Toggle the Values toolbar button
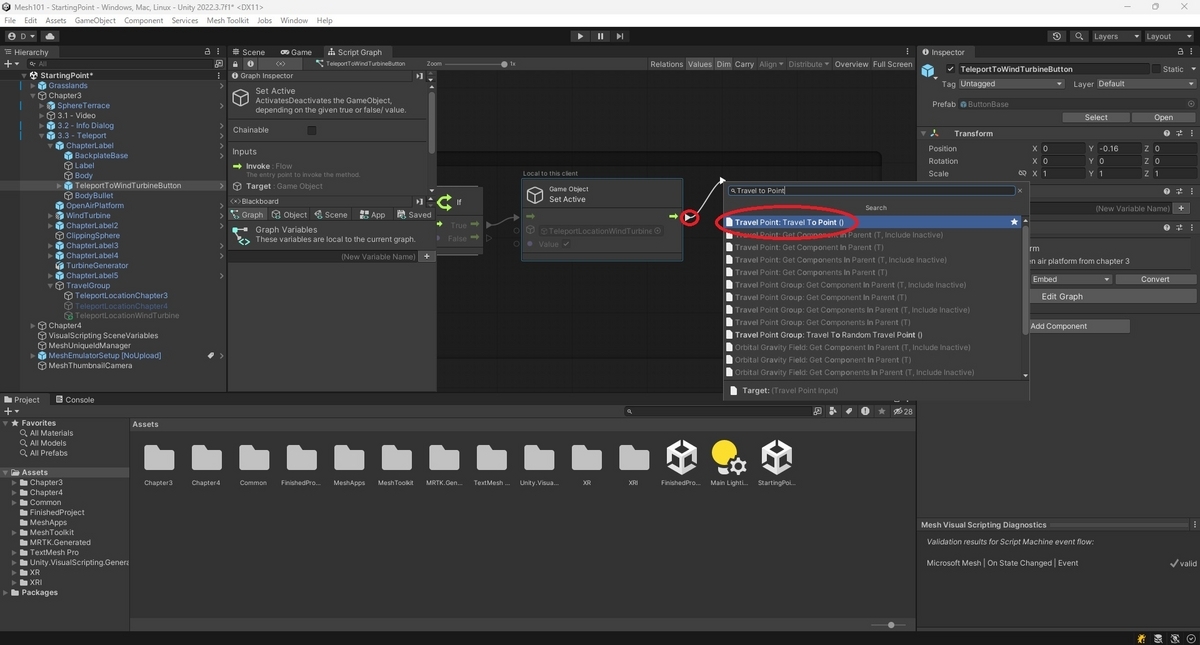This screenshot has width=1200, height=645. [x=700, y=64]
